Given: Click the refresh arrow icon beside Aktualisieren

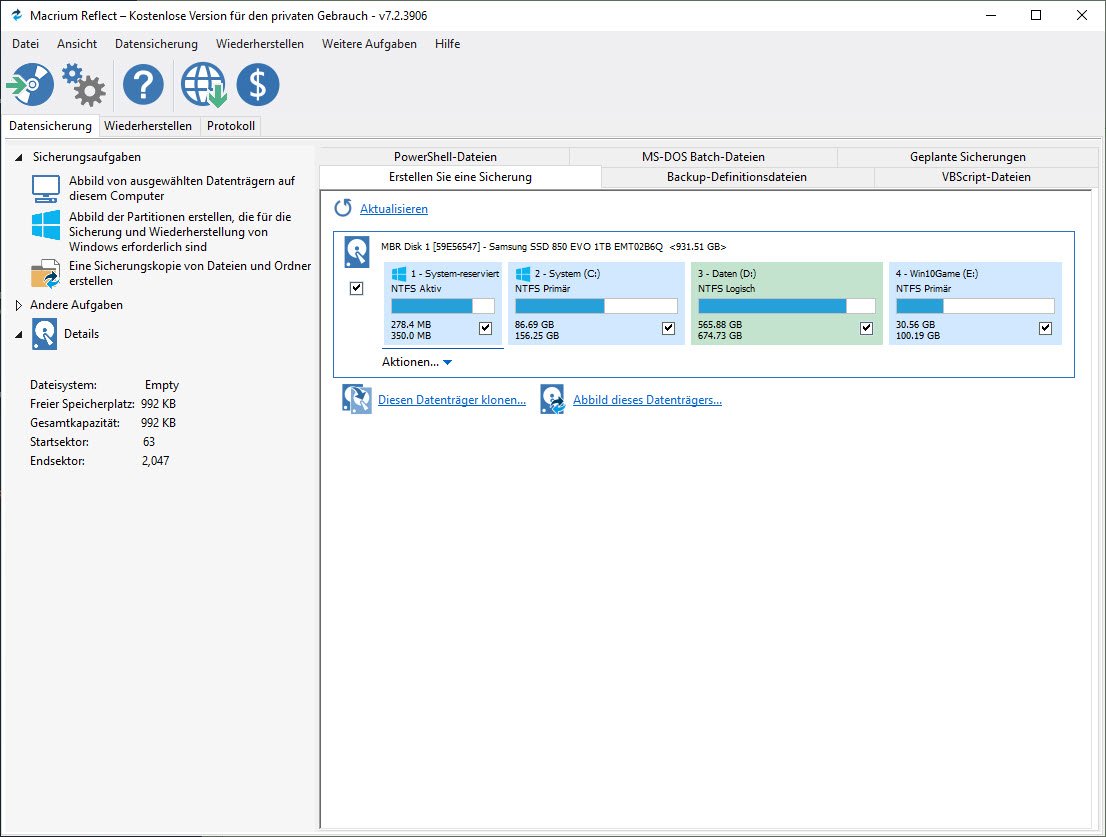Looking at the screenshot, I should (x=343, y=208).
